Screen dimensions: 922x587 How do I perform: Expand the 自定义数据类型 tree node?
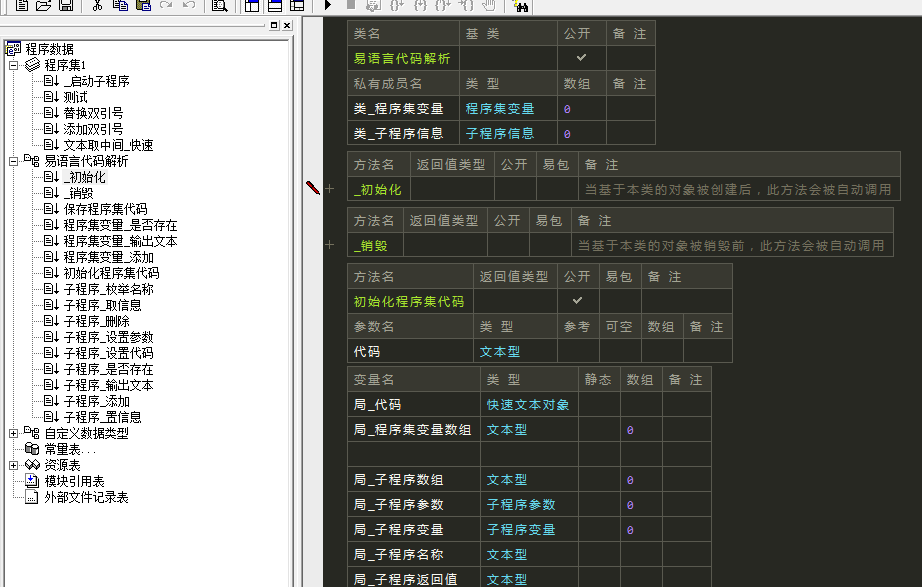[14, 433]
